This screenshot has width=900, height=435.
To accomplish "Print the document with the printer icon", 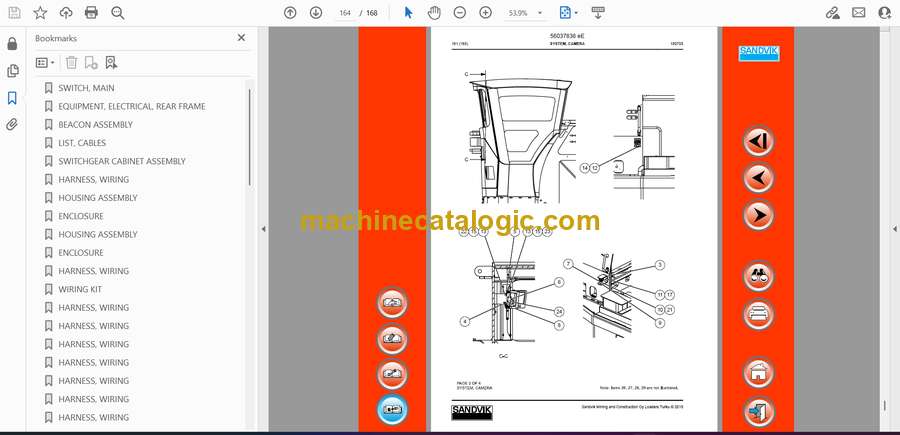I will pos(91,13).
